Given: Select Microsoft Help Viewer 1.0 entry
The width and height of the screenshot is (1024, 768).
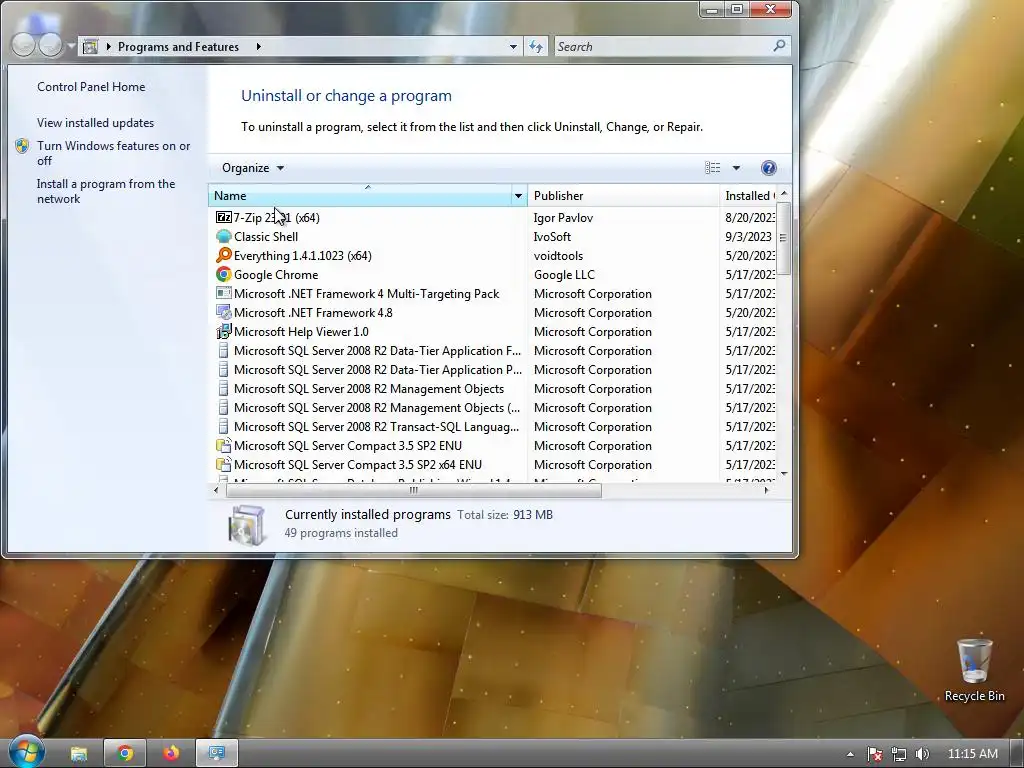Looking at the screenshot, I should pos(301,332).
